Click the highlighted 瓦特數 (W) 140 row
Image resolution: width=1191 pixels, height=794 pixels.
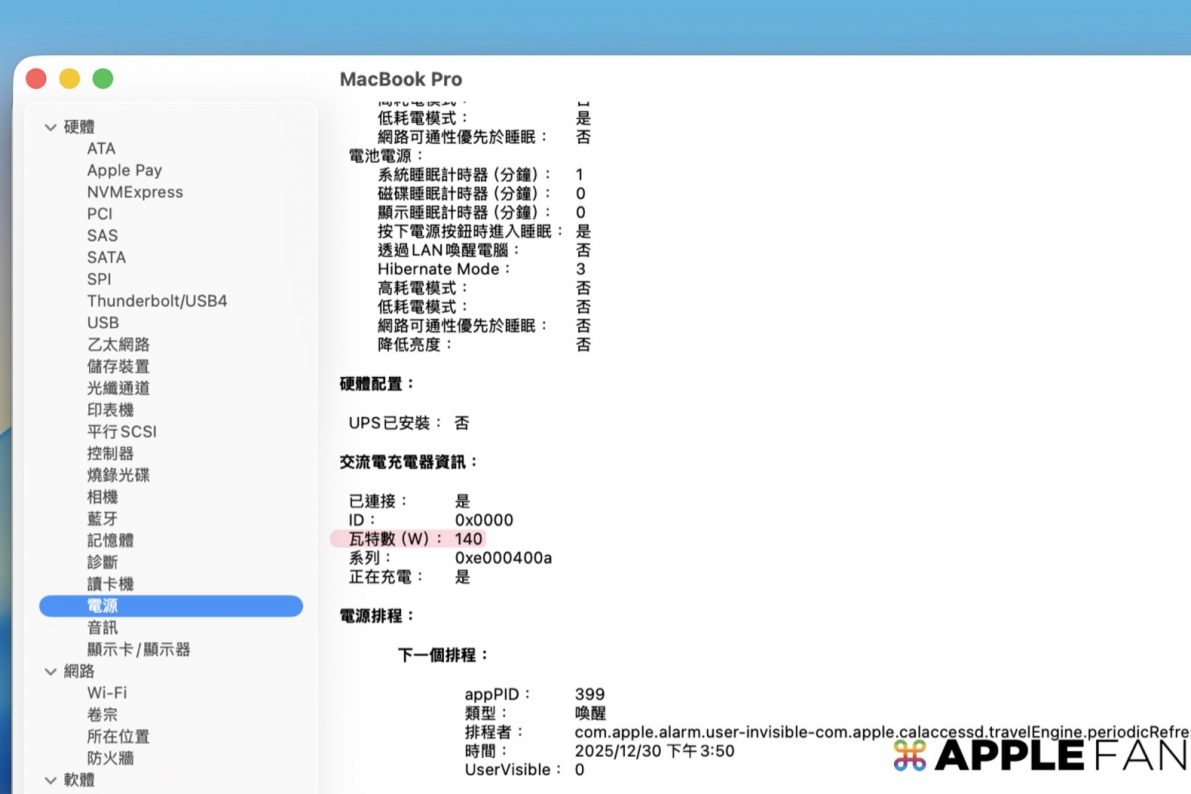[x=408, y=539]
